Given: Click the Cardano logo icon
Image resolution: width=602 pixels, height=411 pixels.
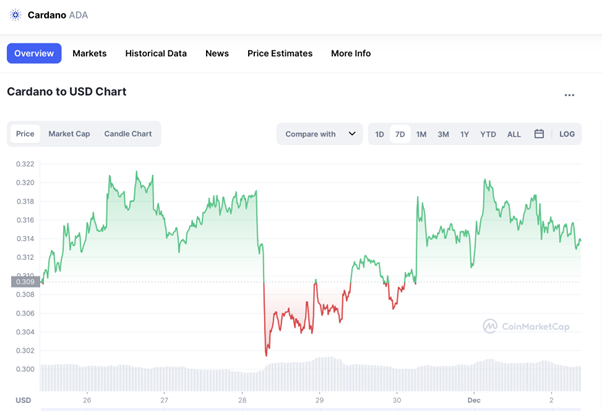Looking at the screenshot, I should pyautogui.click(x=15, y=15).
